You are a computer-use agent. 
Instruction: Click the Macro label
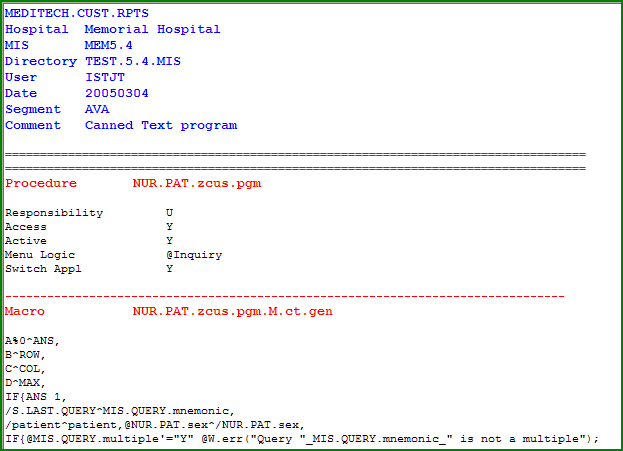click(25, 311)
